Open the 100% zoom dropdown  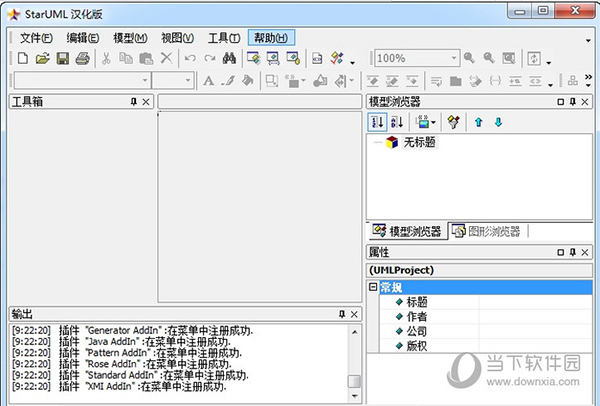click(454, 58)
